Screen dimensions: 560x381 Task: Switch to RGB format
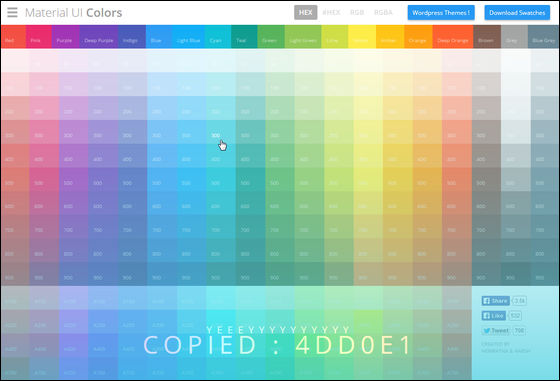[x=357, y=12]
